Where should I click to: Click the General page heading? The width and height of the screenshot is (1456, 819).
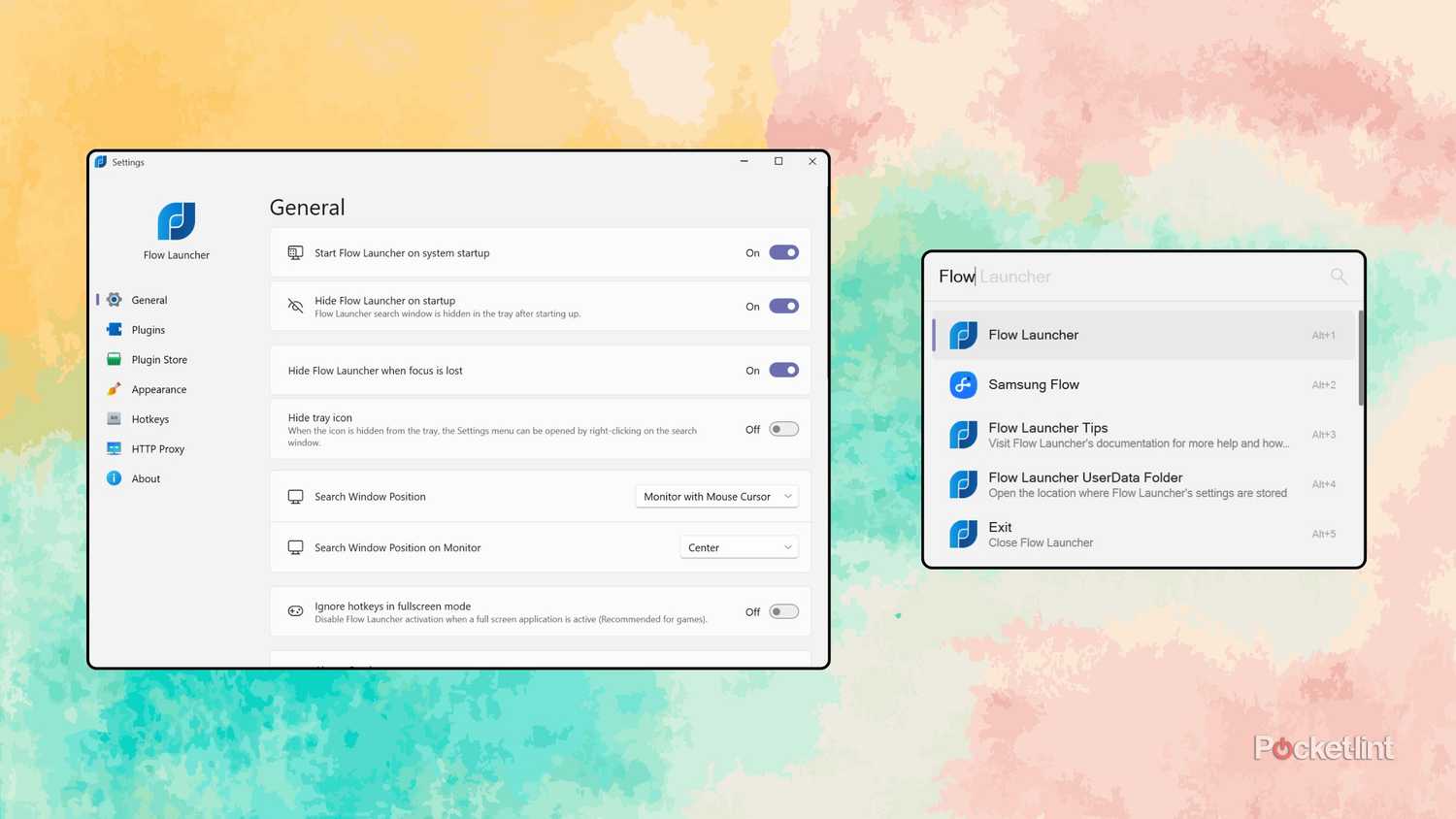[x=307, y=208]
